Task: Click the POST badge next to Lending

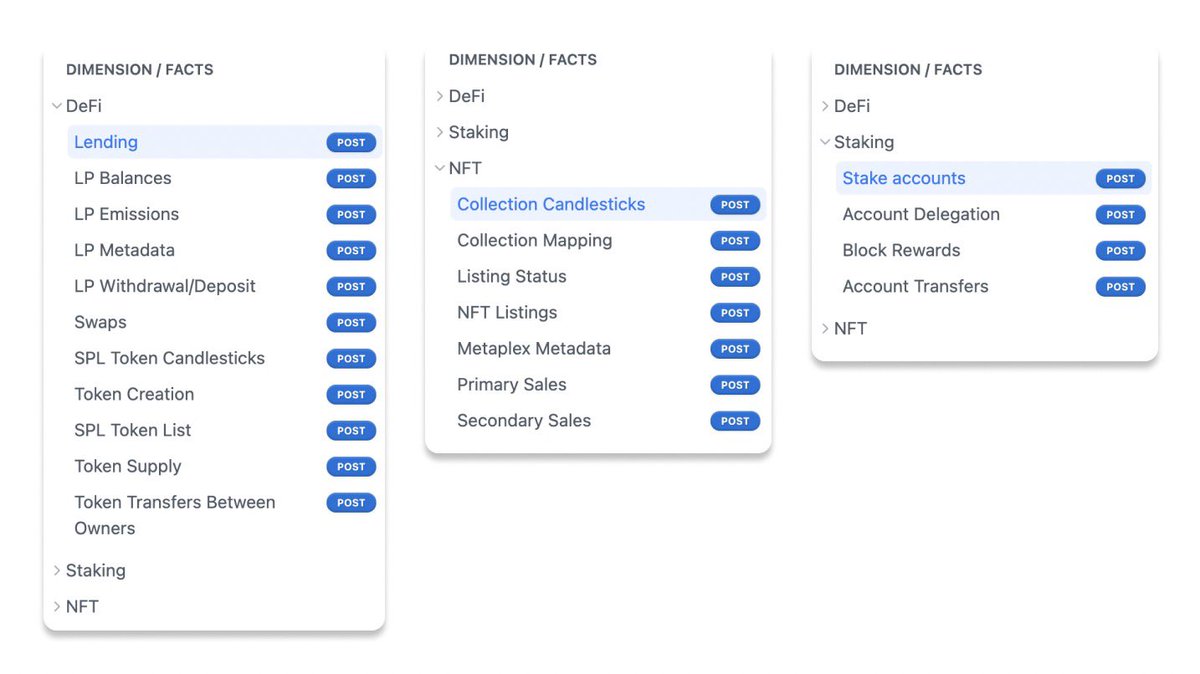Action: (351, 143)
